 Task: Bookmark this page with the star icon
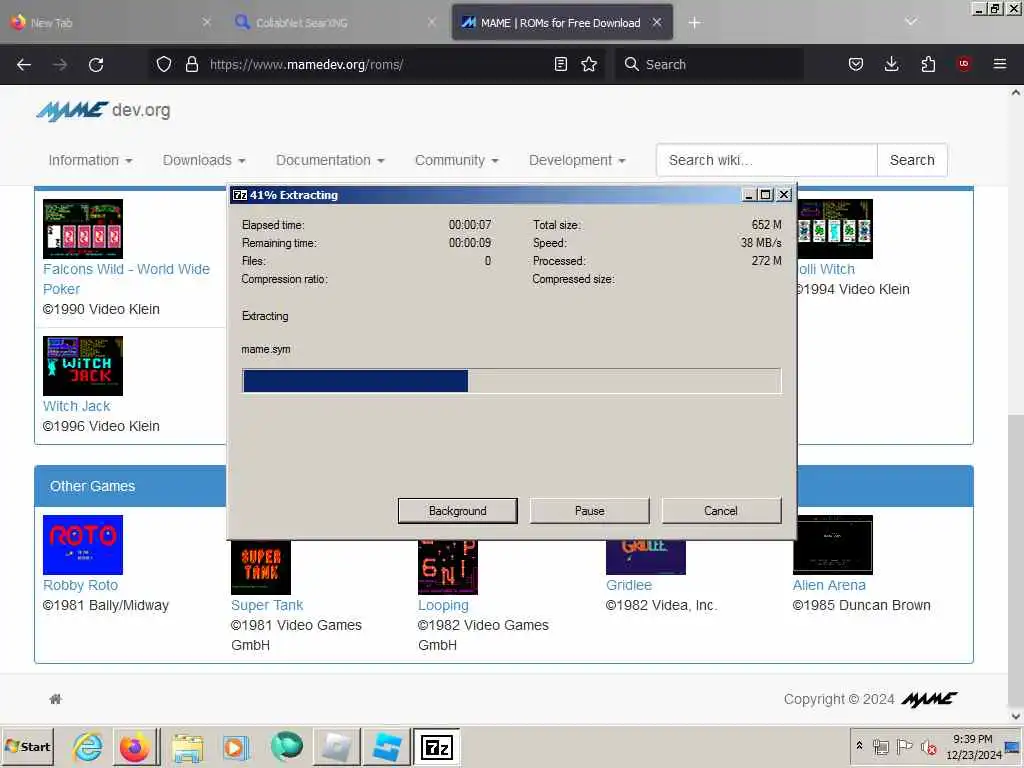coord(589,64)
